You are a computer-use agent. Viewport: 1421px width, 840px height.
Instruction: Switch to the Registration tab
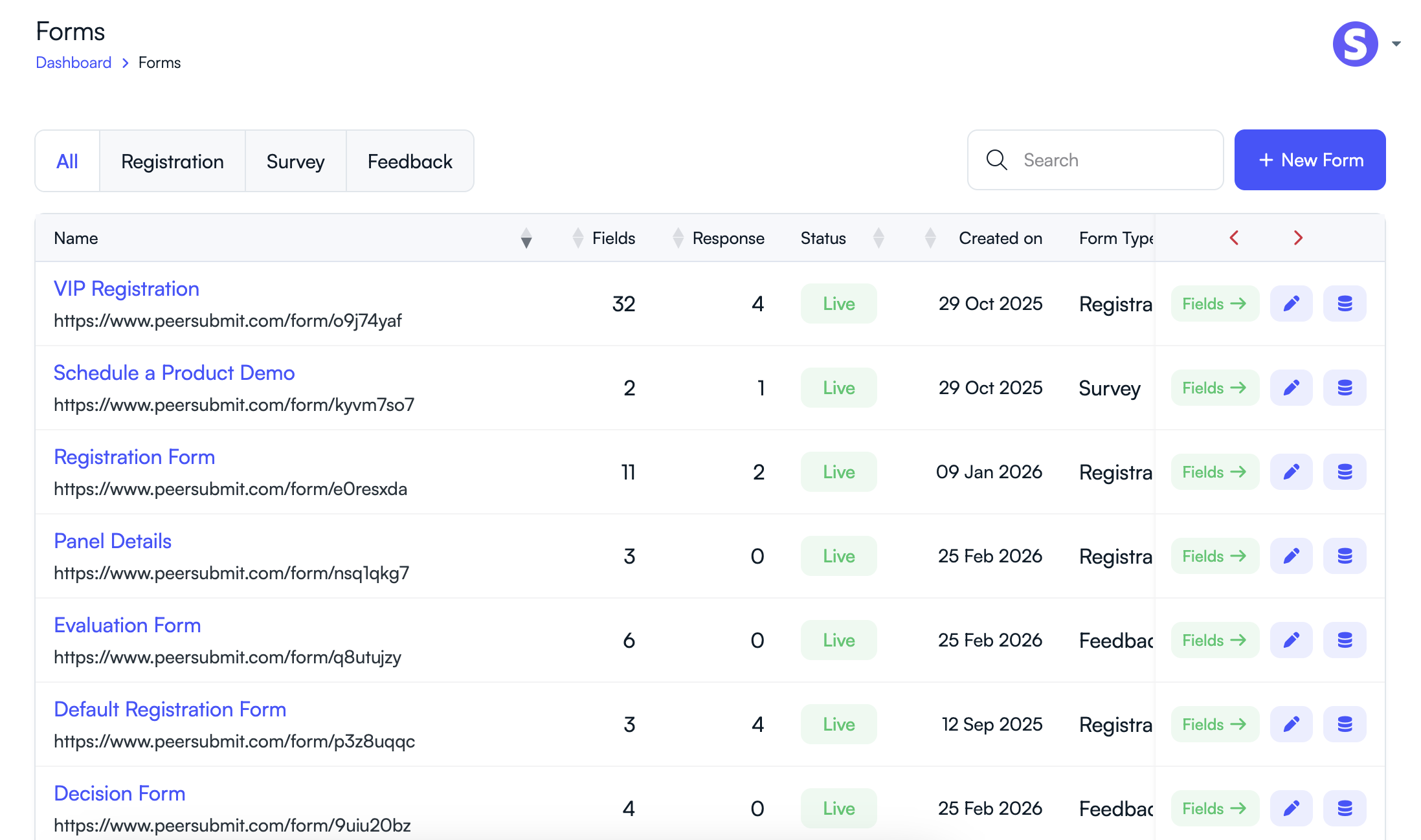coord(172,161)
